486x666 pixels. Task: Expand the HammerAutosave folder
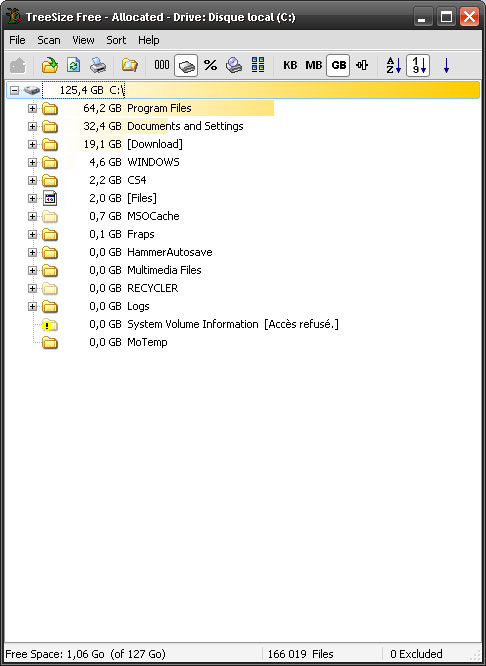[x=32, y=252]
